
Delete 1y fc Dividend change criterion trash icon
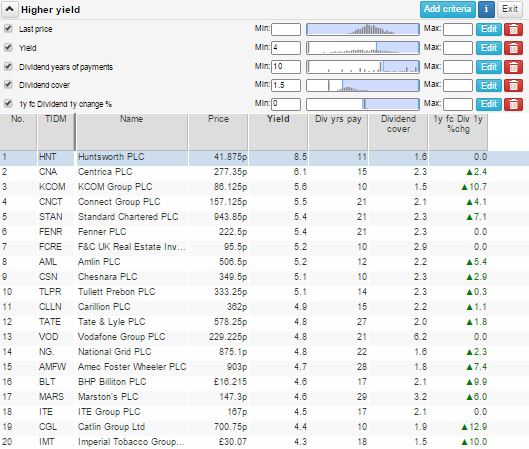click(513, 104)
